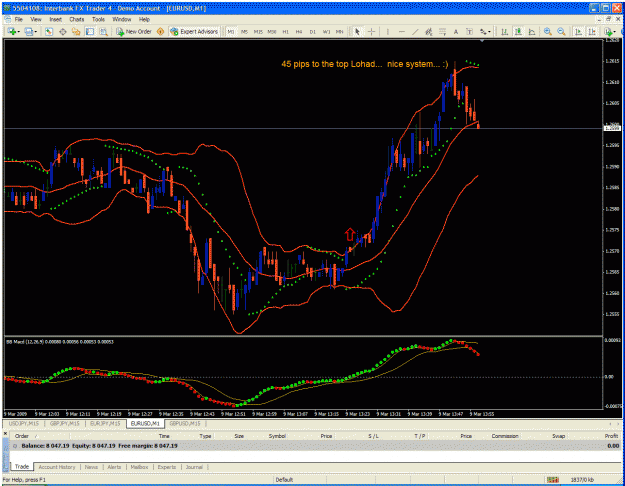The width and height of the screenshot is (625, 486).
Task: Expand the Profiles dropdown arrow
Action: pyautogui.click(x=36, y=32)
